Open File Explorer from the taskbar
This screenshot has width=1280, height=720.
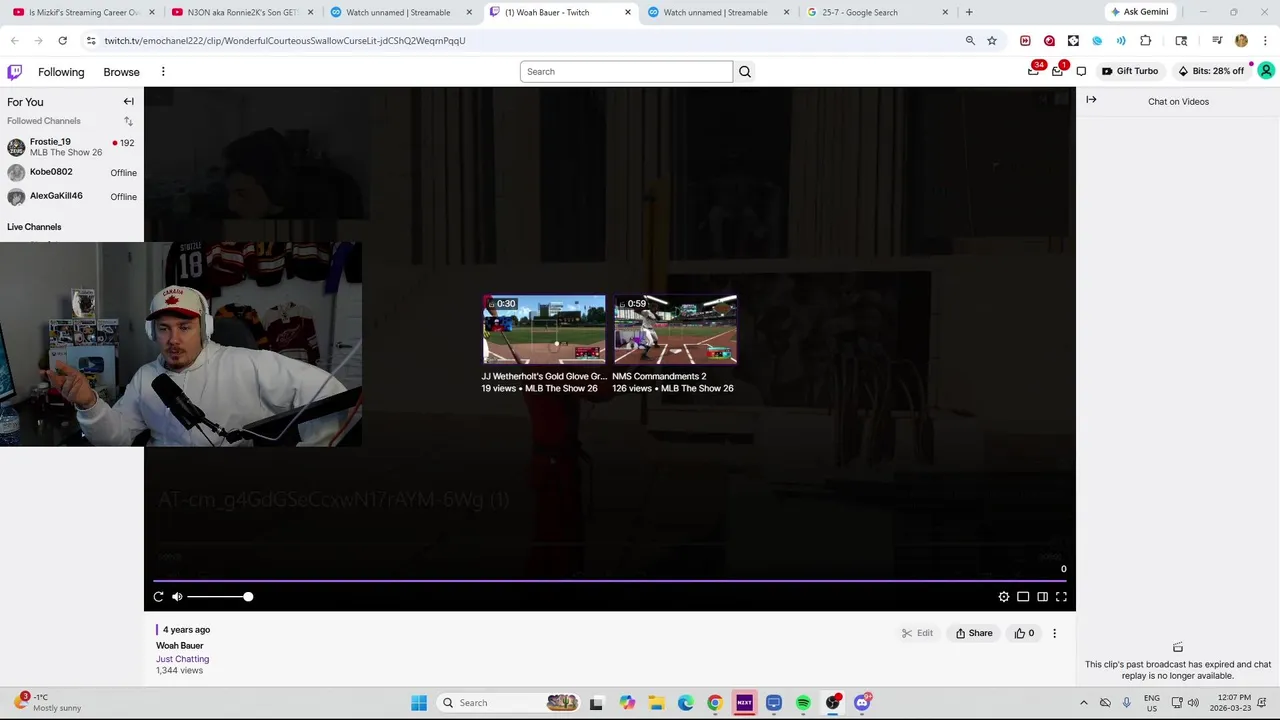(656, 703)
